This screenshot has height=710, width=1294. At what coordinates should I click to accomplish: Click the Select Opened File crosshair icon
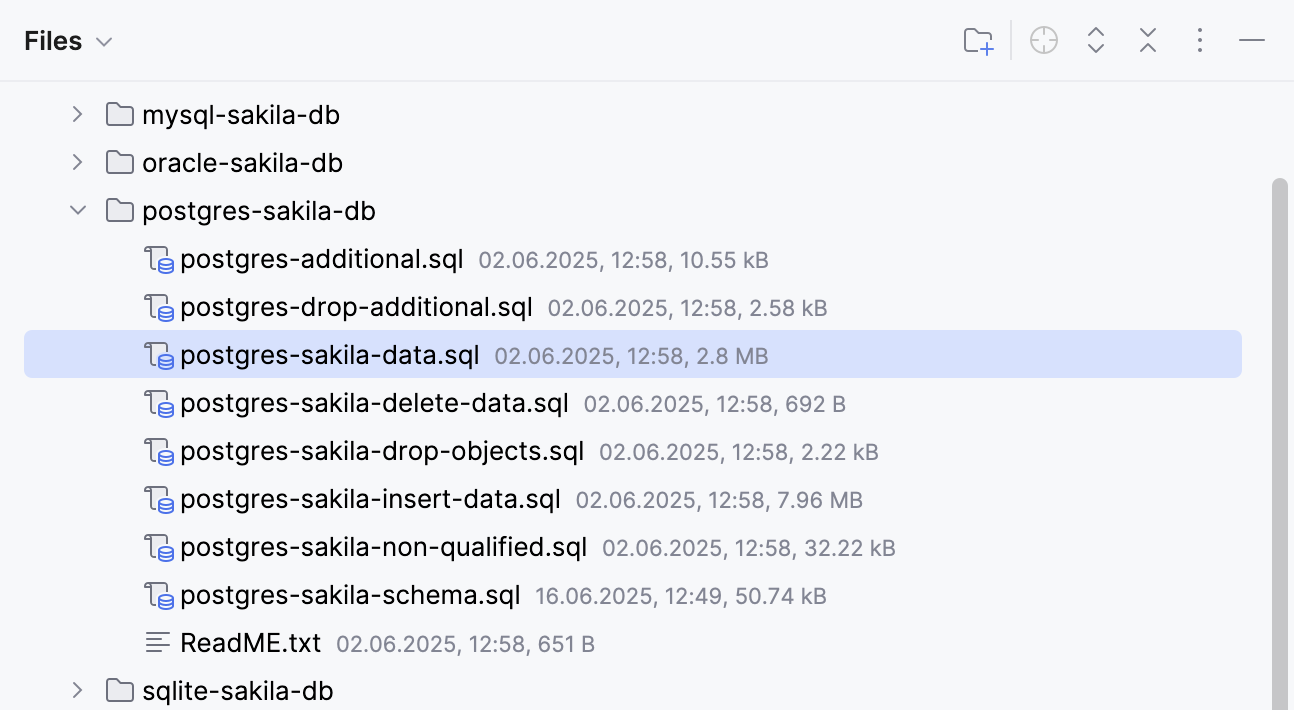1043,40
